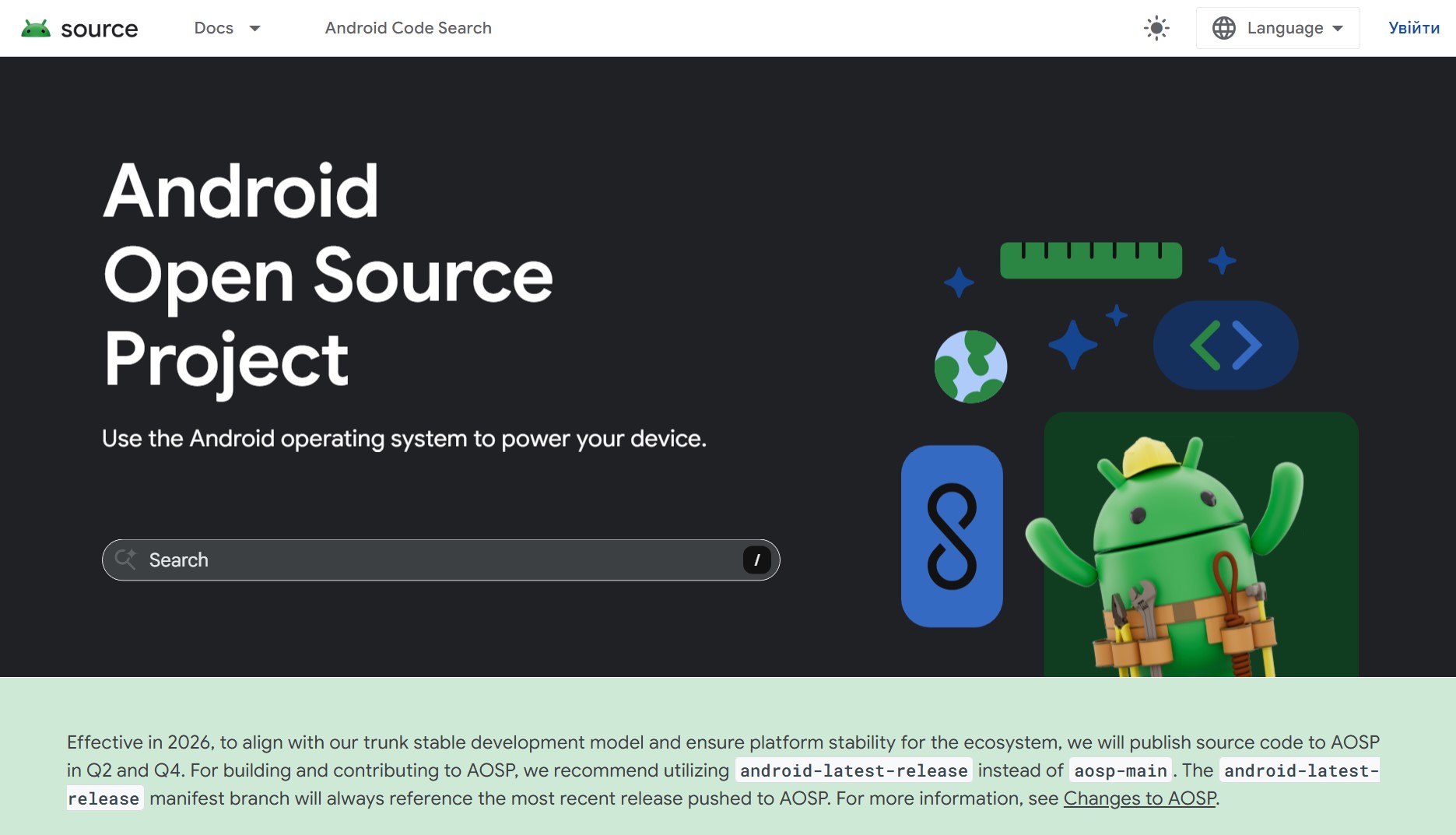Click the Увійти sign-in link
The height and width of the screenshot is (835, 1456).
click(x=1413, y=29)
